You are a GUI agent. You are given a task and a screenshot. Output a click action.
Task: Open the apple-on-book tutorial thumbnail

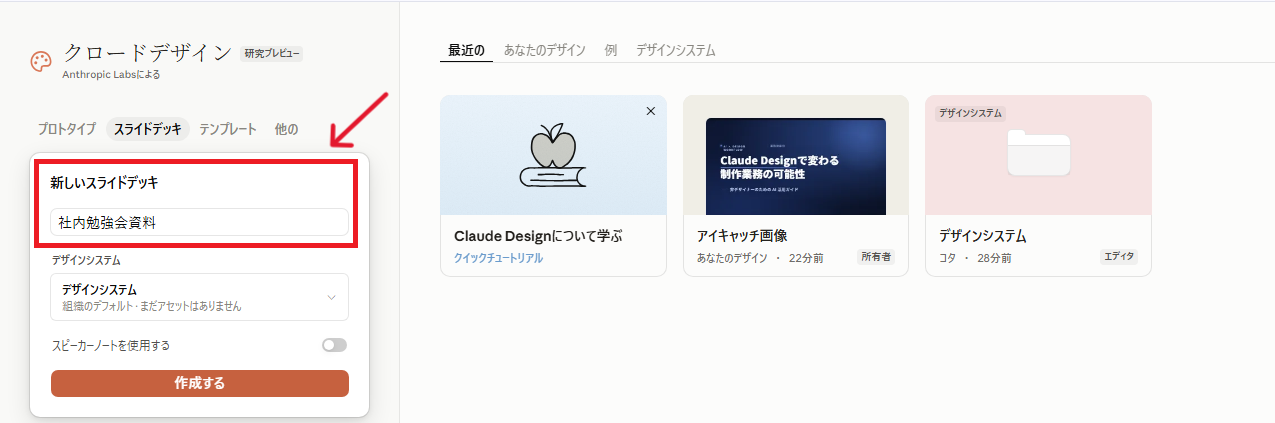(x=553, y=155)
